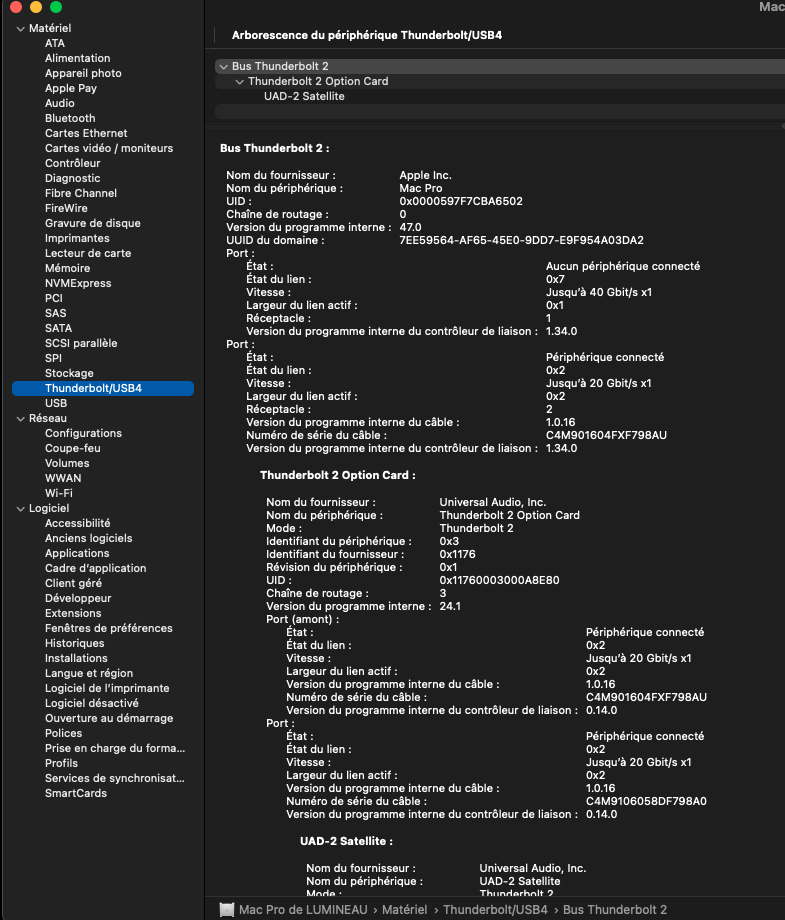Open Fenêtres de préférences entry
The height and width of the screenshot is (920, 785).
click(109, 628)
